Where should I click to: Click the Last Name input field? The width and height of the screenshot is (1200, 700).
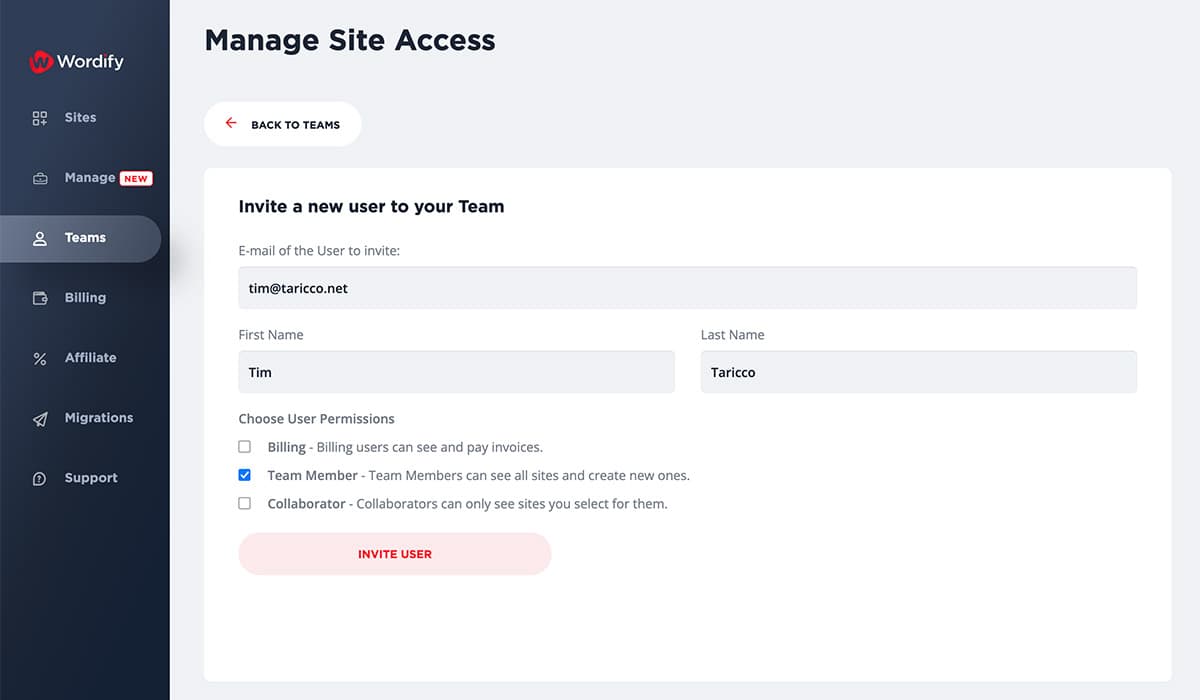(x=919, y=372)
